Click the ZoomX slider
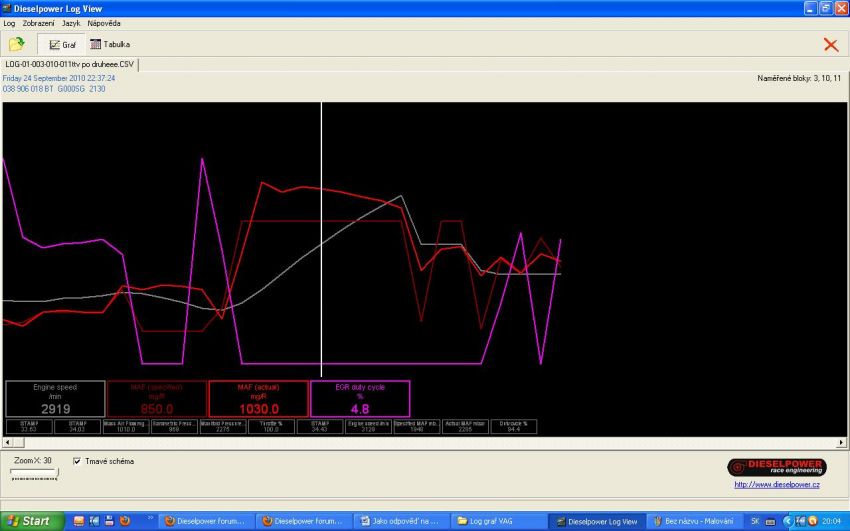The image size is (850, 531). pos(34,476)
